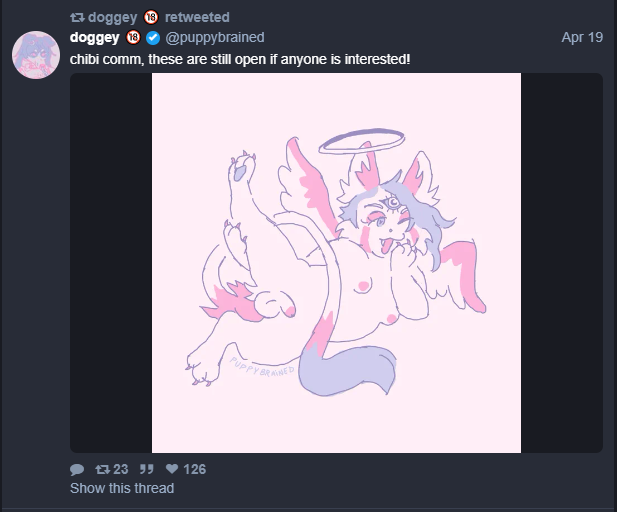
Task: Click the reply speech bubble icon
Action: click(77, 469)
